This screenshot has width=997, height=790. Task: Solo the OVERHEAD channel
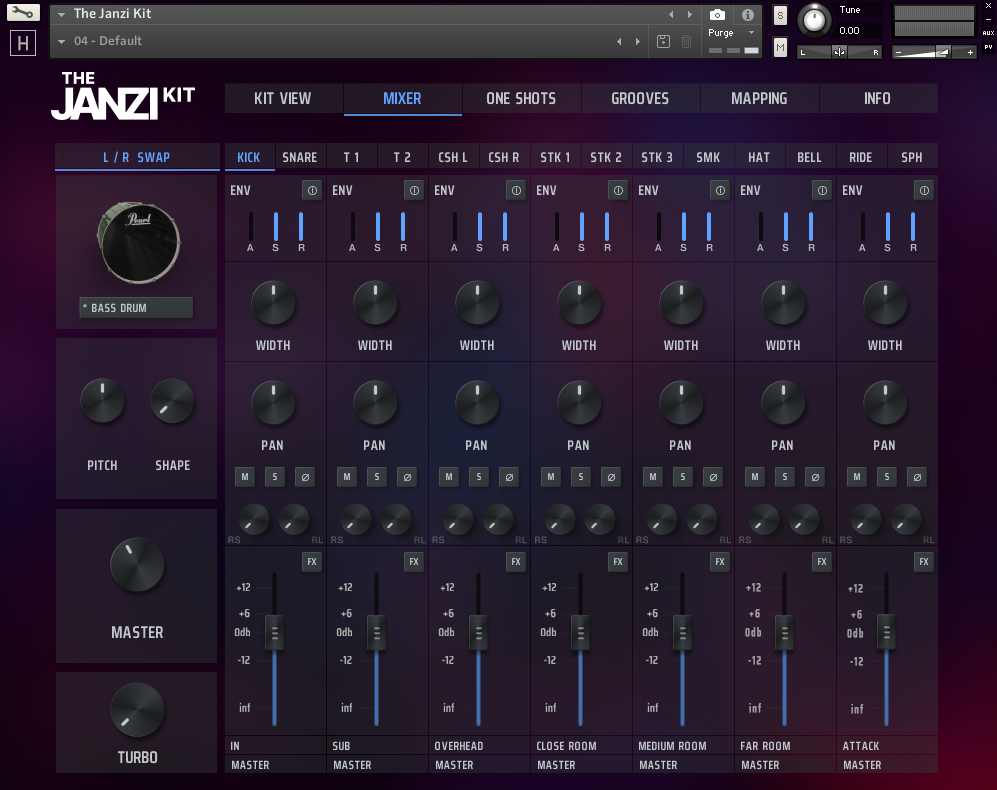[478, 477]
